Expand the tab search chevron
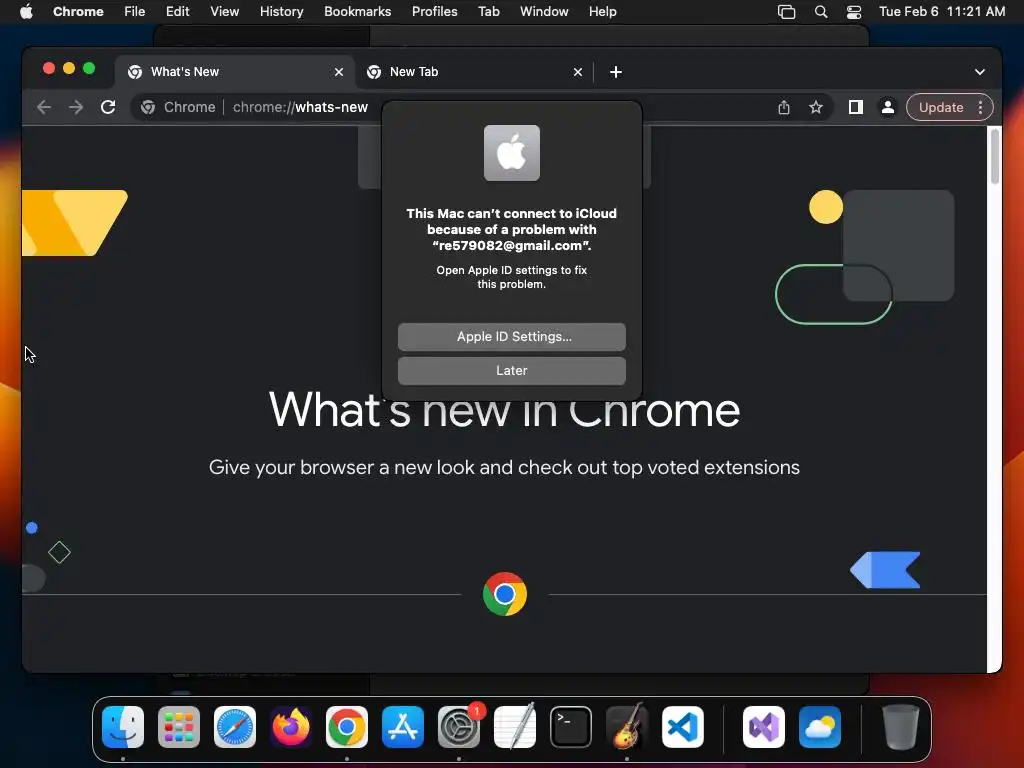 980,72
